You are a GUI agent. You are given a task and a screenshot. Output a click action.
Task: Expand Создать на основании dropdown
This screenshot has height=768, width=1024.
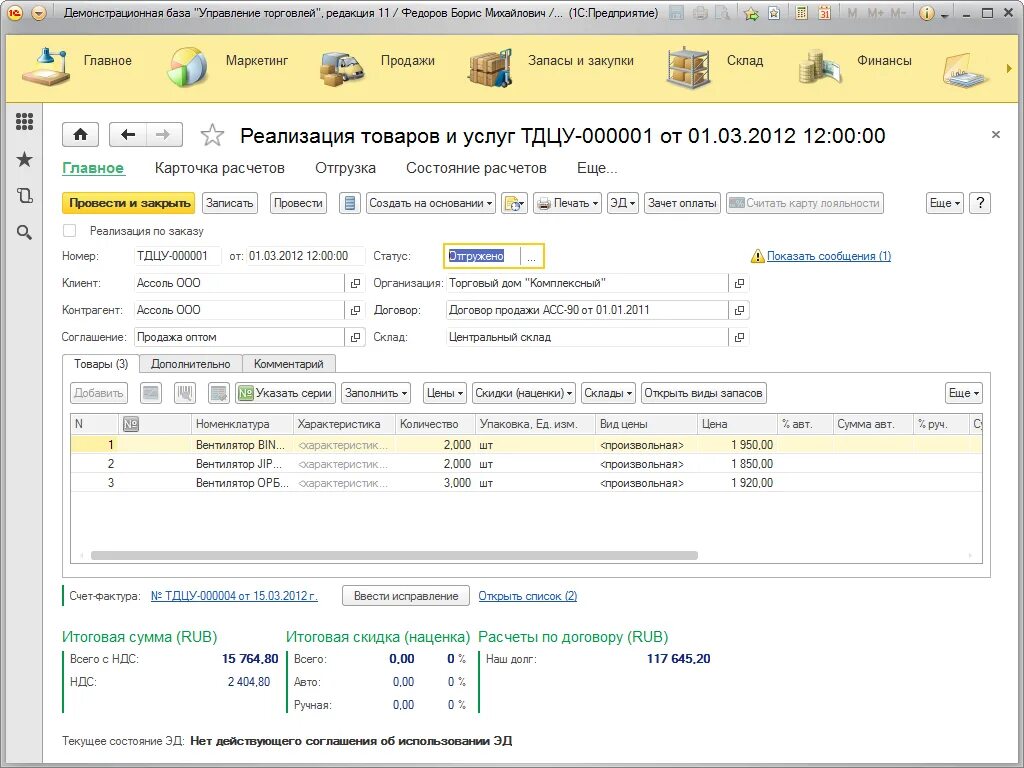pos(431,203)
